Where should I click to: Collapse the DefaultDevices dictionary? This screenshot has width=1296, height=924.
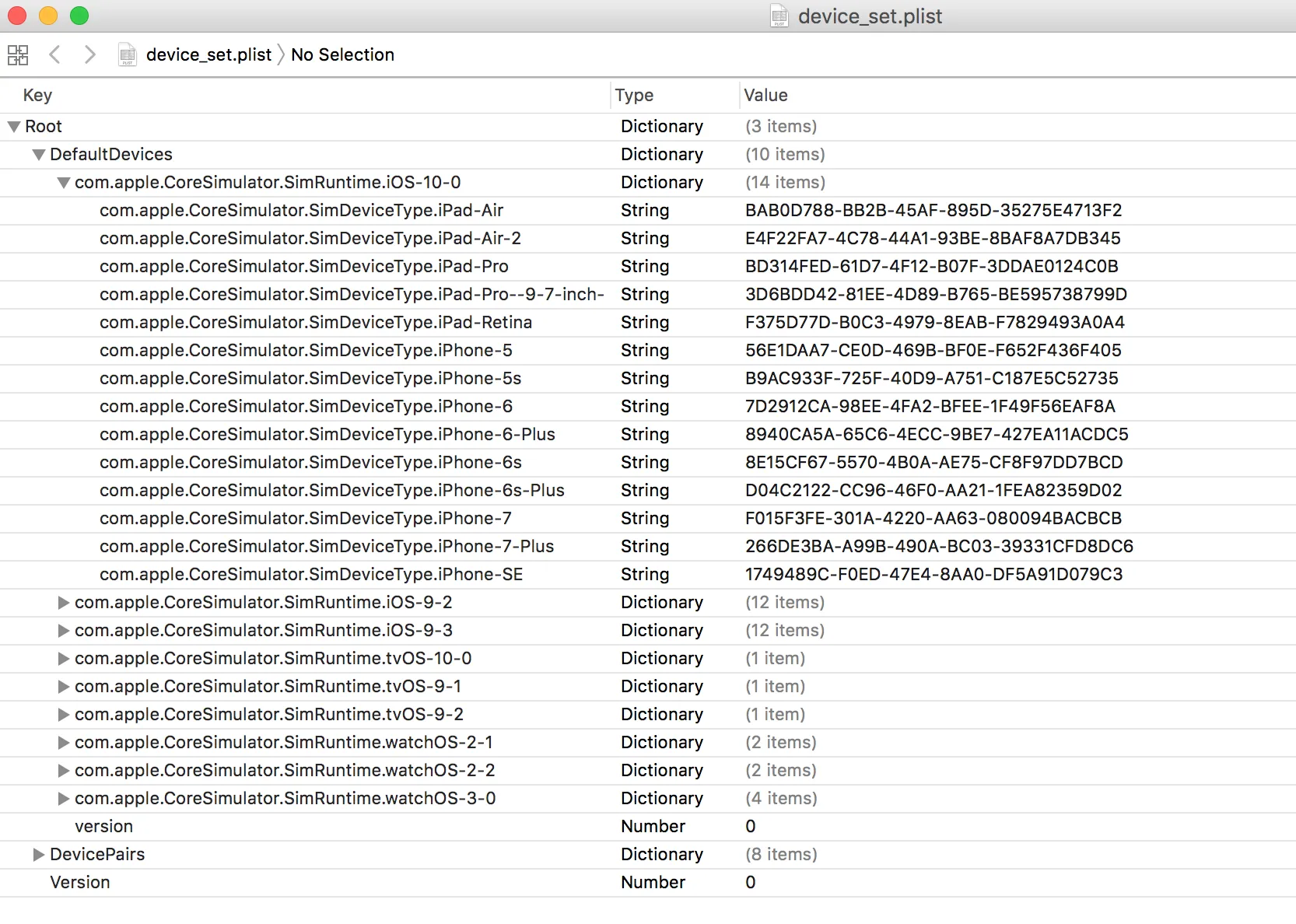coord(39,155)
